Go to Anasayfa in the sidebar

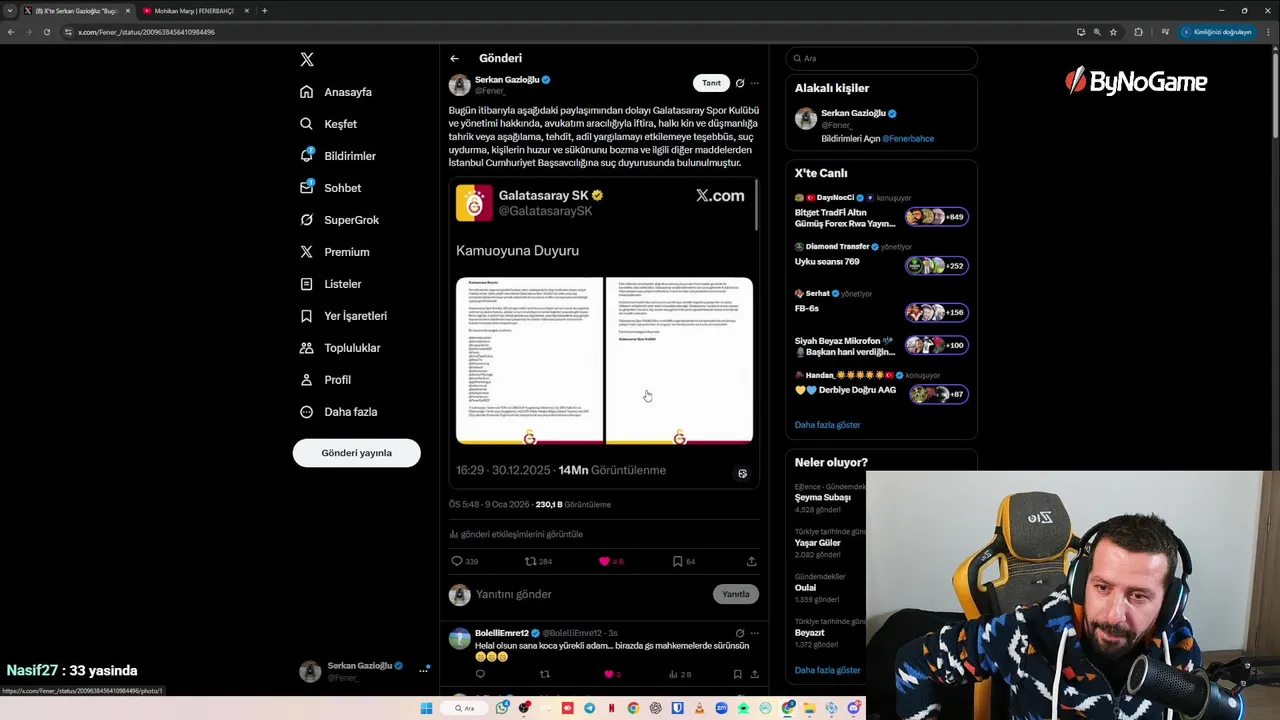(336, 92)
